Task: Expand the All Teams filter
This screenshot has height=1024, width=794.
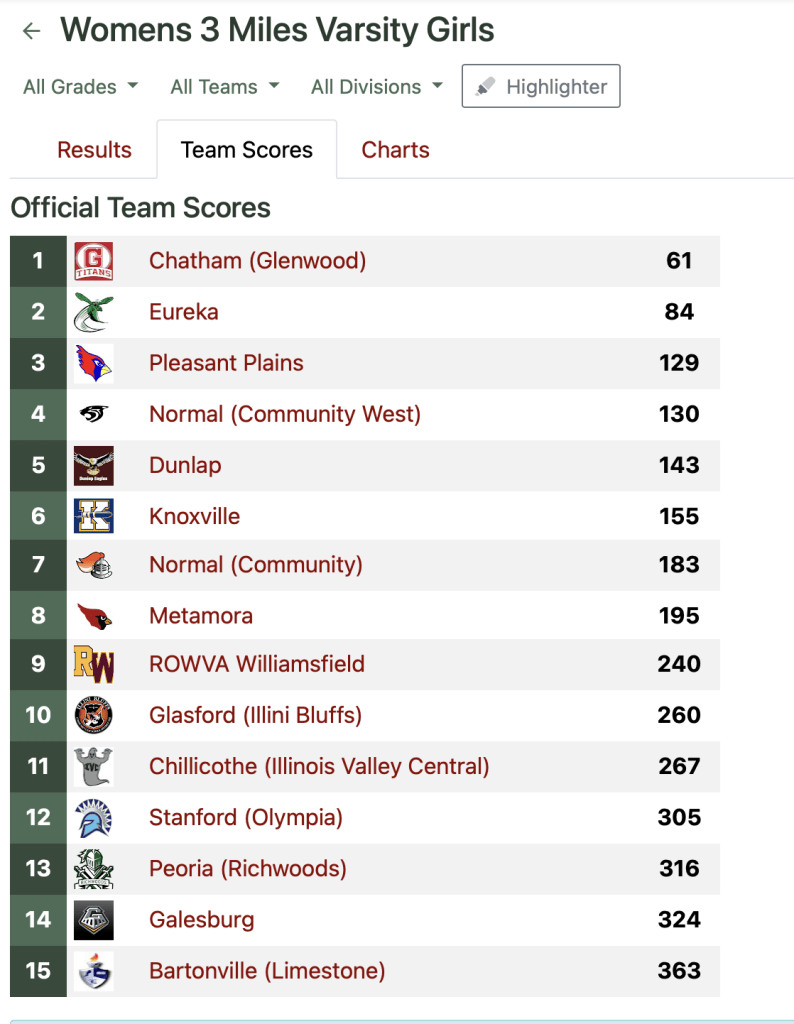Action: point(225,87)
